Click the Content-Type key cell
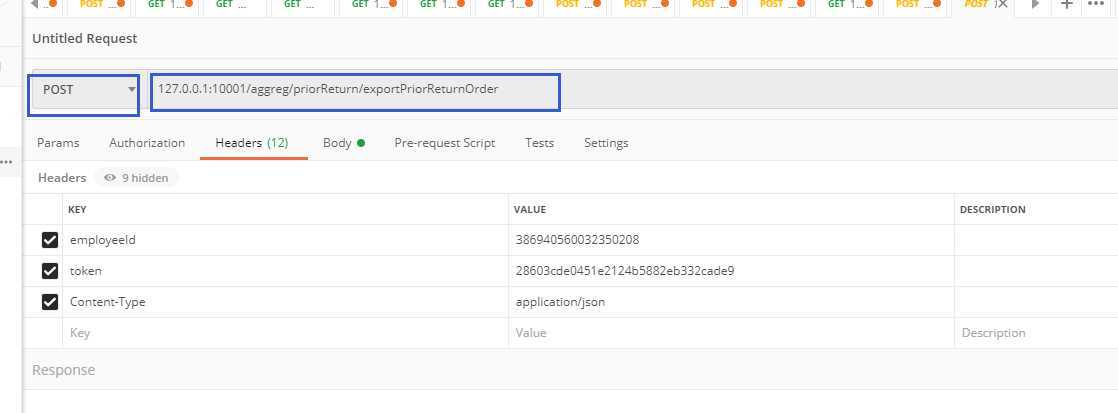 (285, 302)
